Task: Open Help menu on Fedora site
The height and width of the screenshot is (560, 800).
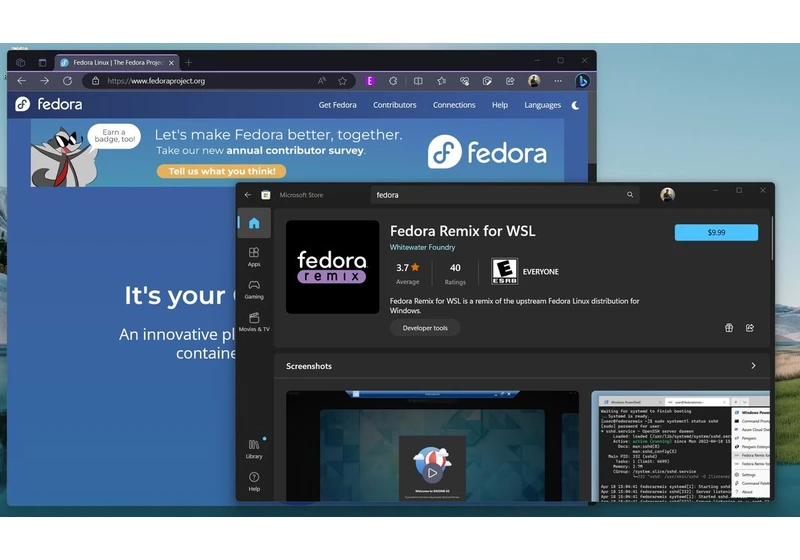Action: [x=500, y=105]
